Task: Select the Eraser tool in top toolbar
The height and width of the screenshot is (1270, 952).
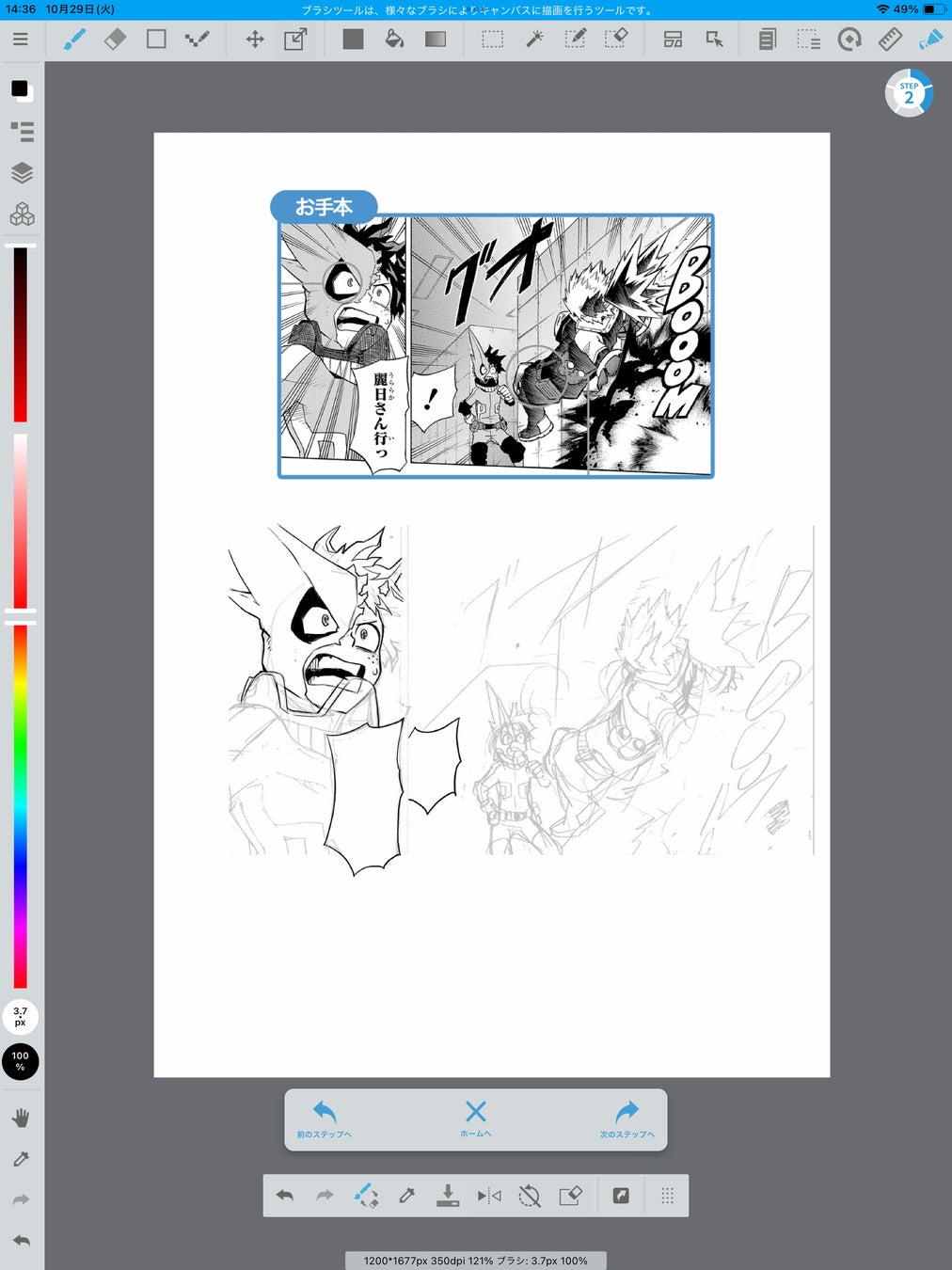Action: click(x=115, y=40)
